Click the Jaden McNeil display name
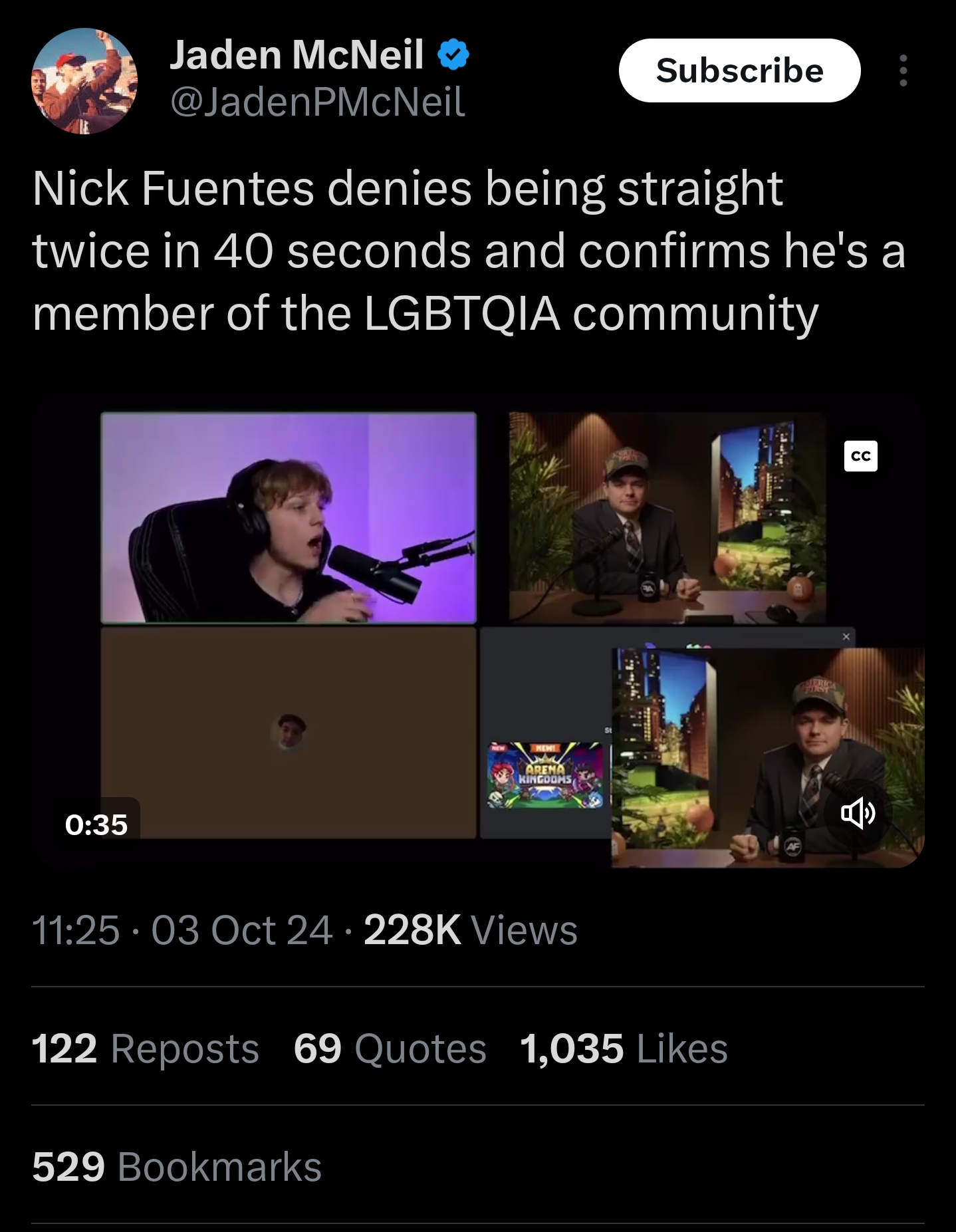 click(x=297, y=55)
